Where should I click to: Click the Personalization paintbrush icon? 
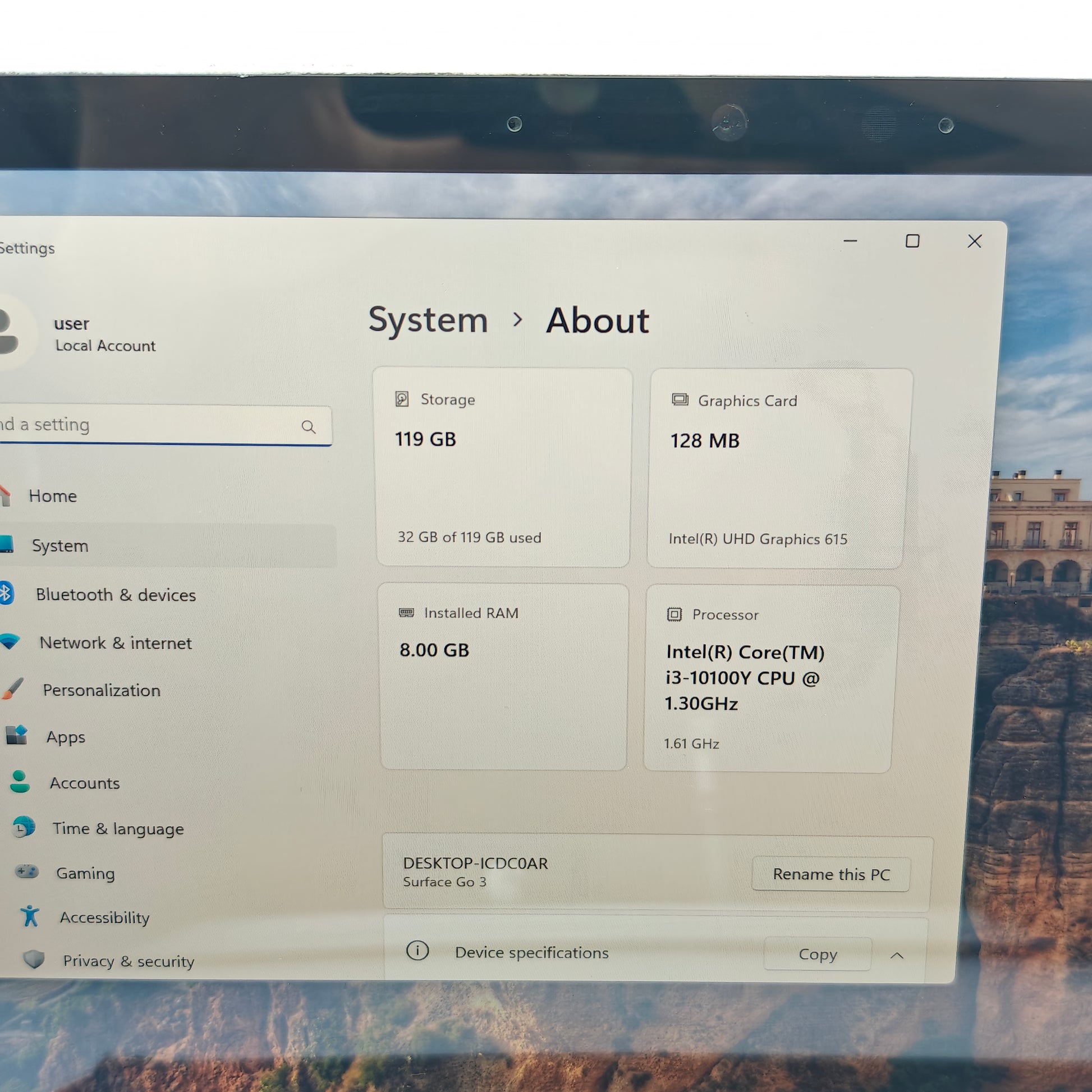pyautogui.click(x=12, y=689)
